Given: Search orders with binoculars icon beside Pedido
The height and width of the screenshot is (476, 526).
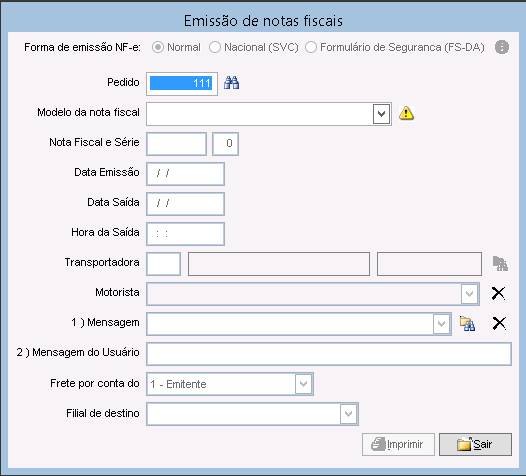Looking at the screenshot, I should coord(231,83).
